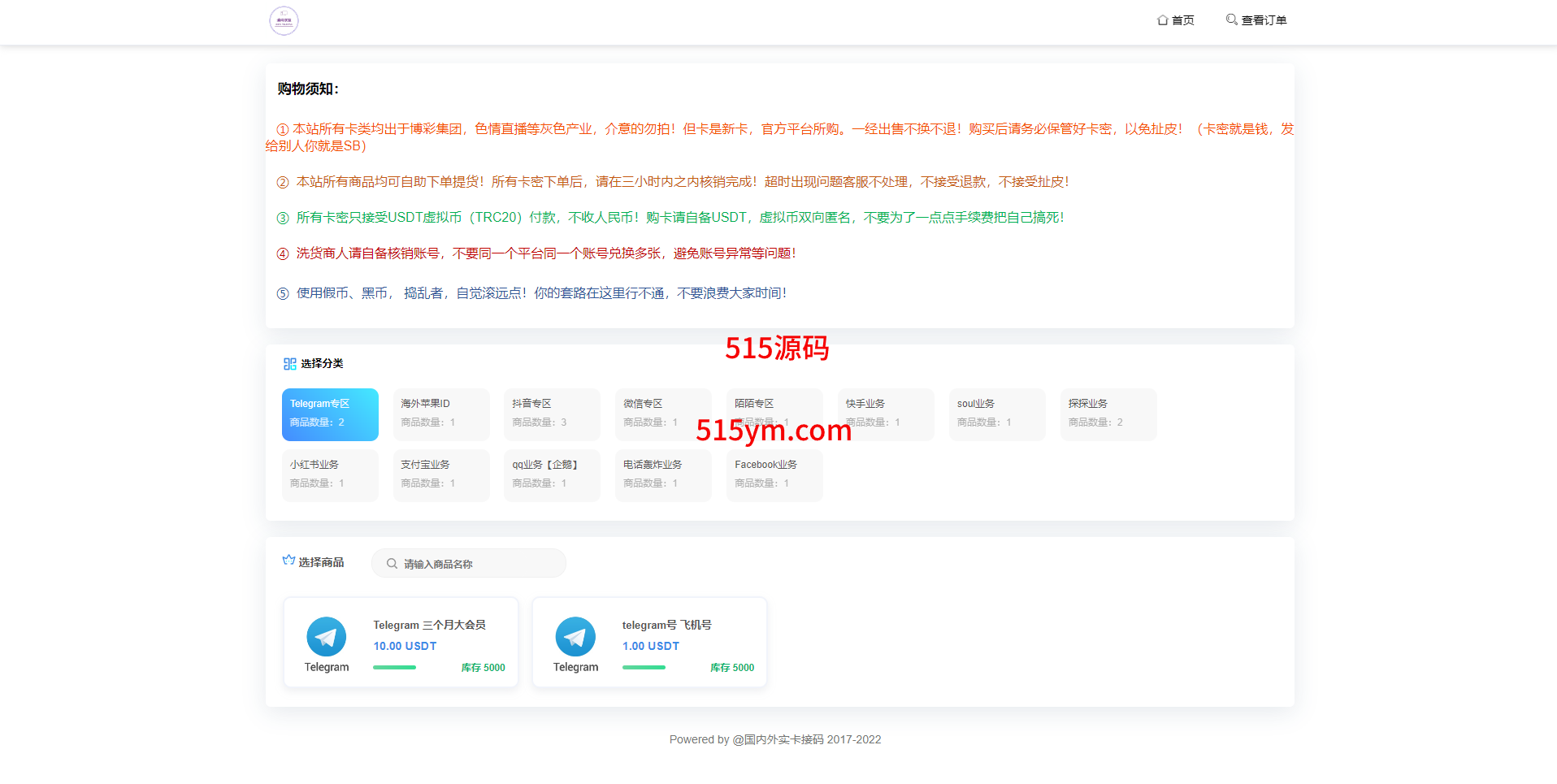Click stock progress bar under 1.00 USDT
Viewport: 1557px width, 784px height.
(x=644, y=668)
